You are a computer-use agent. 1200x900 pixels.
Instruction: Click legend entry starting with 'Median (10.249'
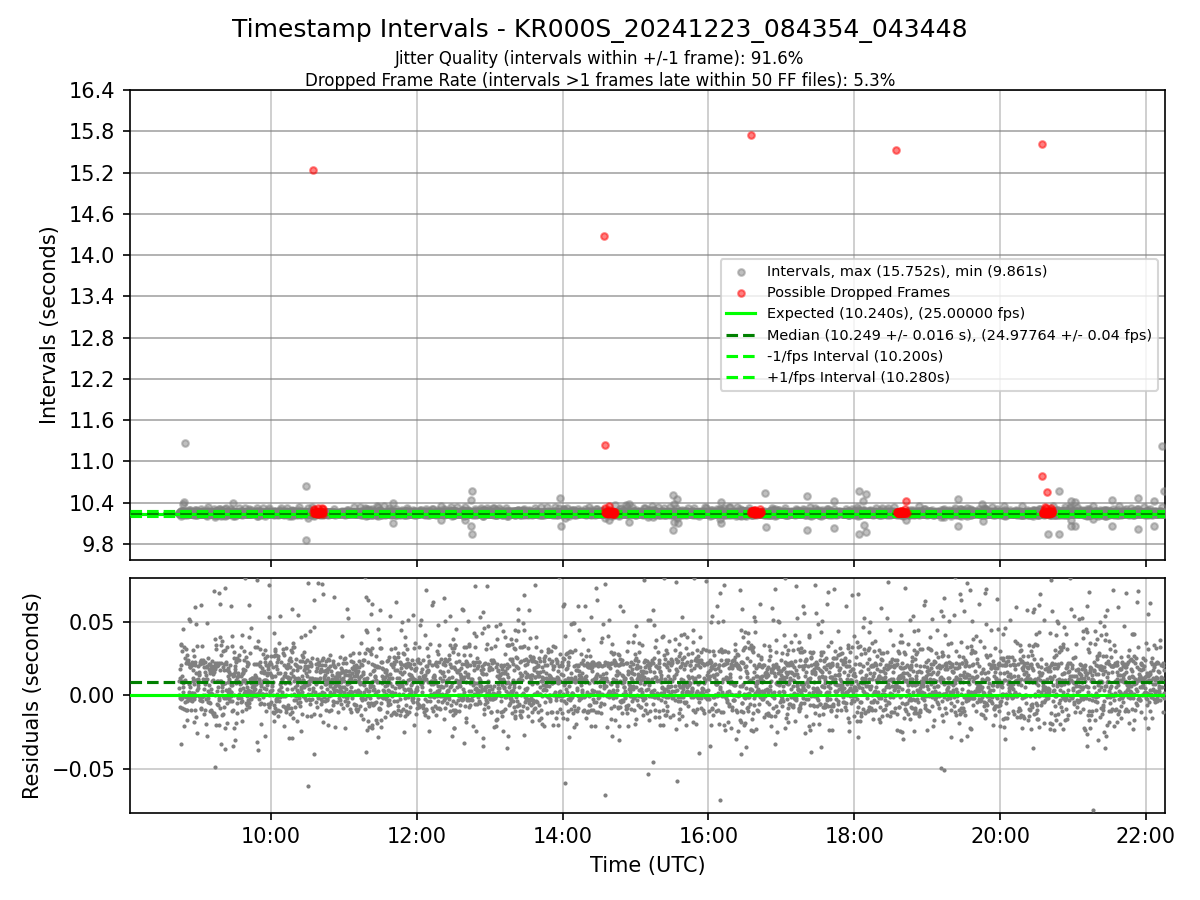(959, 335)
